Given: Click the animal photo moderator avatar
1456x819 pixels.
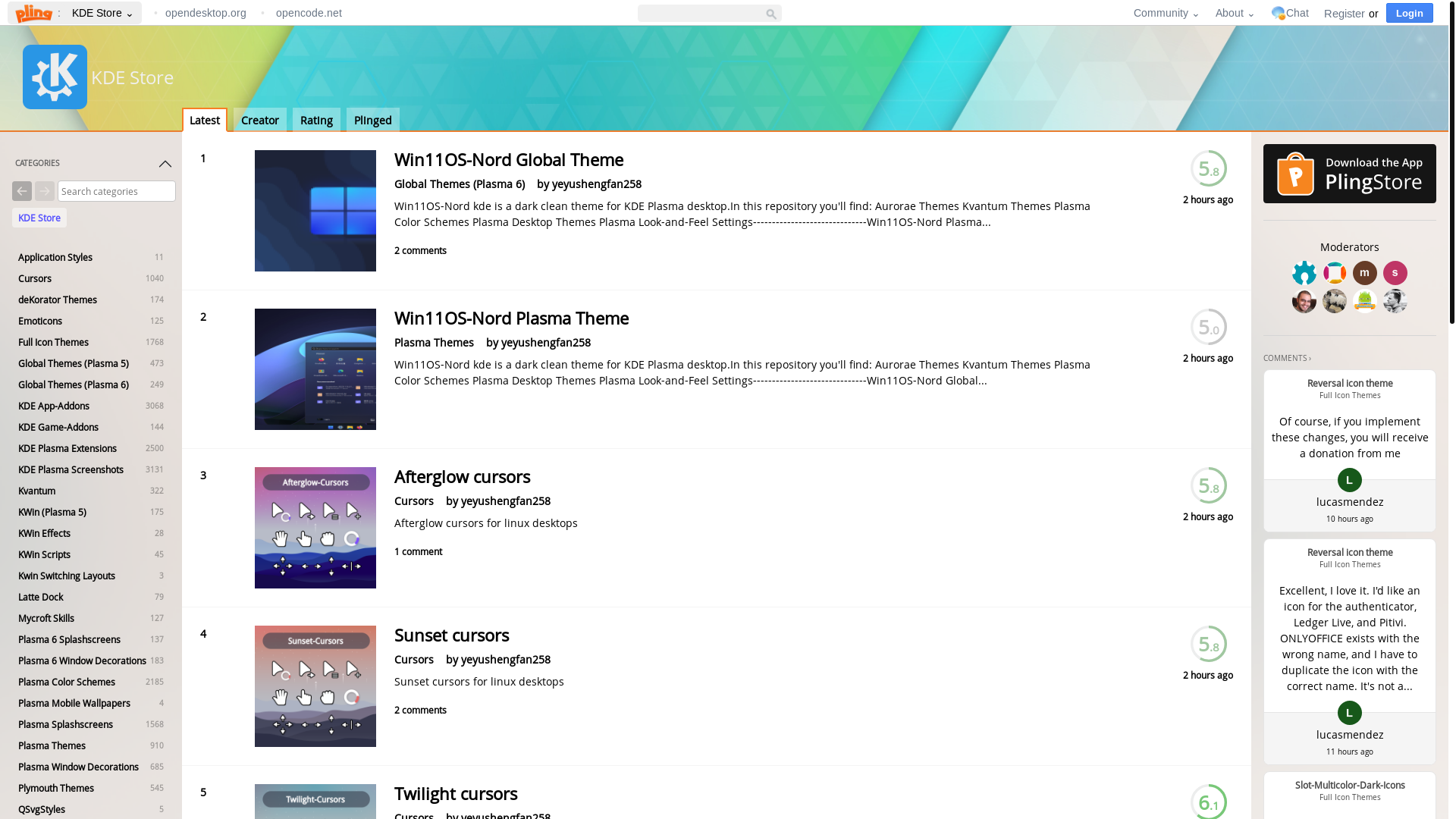Looking at the screenshot, I should pyautogui.click(x=1334, y=301).
